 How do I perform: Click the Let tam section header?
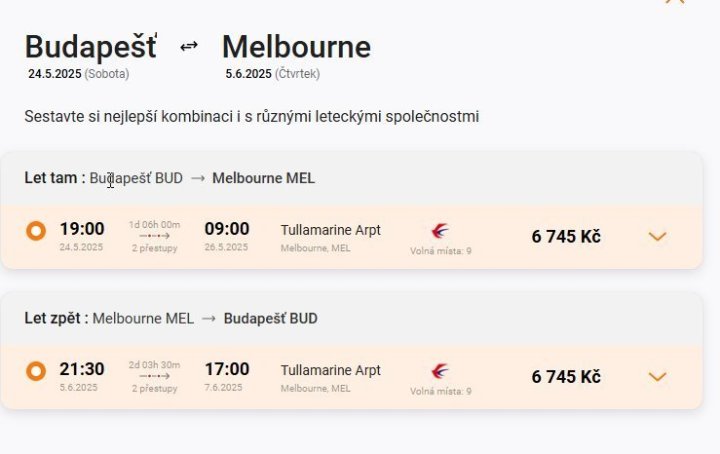coord(170,178)
